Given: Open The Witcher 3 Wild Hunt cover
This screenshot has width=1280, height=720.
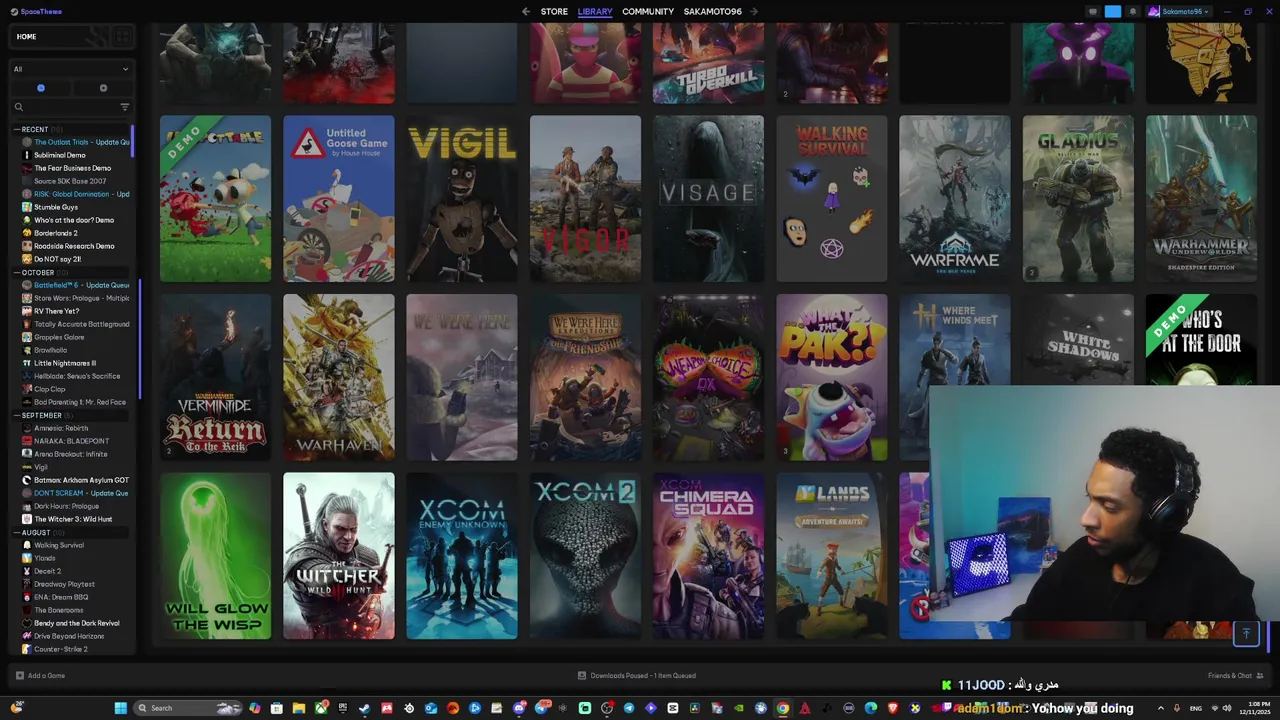Looking at the screenshot, I should (338, 556).
